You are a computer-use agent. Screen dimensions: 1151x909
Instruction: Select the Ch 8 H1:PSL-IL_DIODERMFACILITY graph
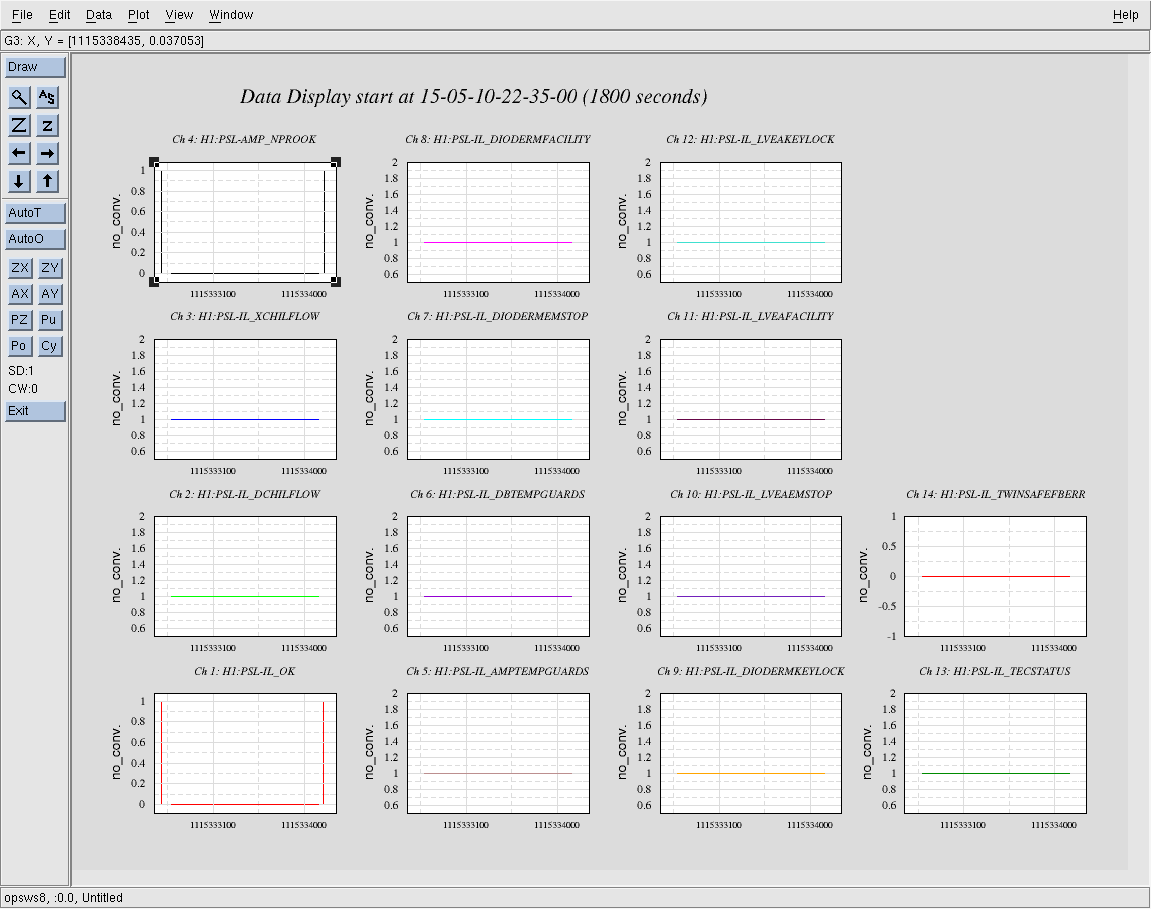point(498,222)
